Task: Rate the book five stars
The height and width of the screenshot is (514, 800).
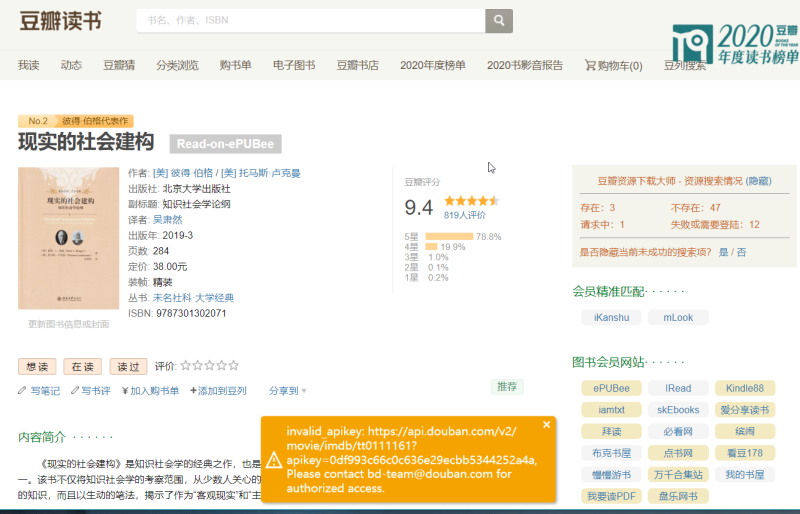Action: (234, 365)
